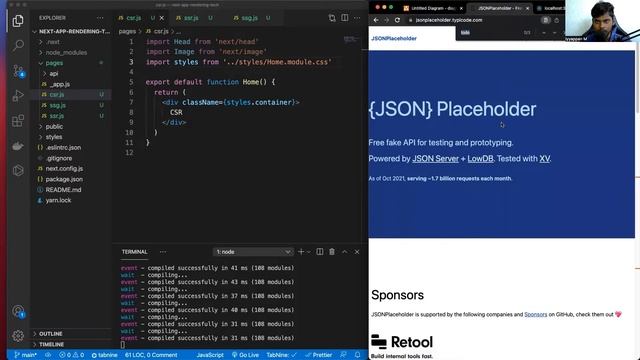This screenshot has height=360, width=640.
Task: Change JavaScript language mode in status bar
Action: [x=210, y=355]
